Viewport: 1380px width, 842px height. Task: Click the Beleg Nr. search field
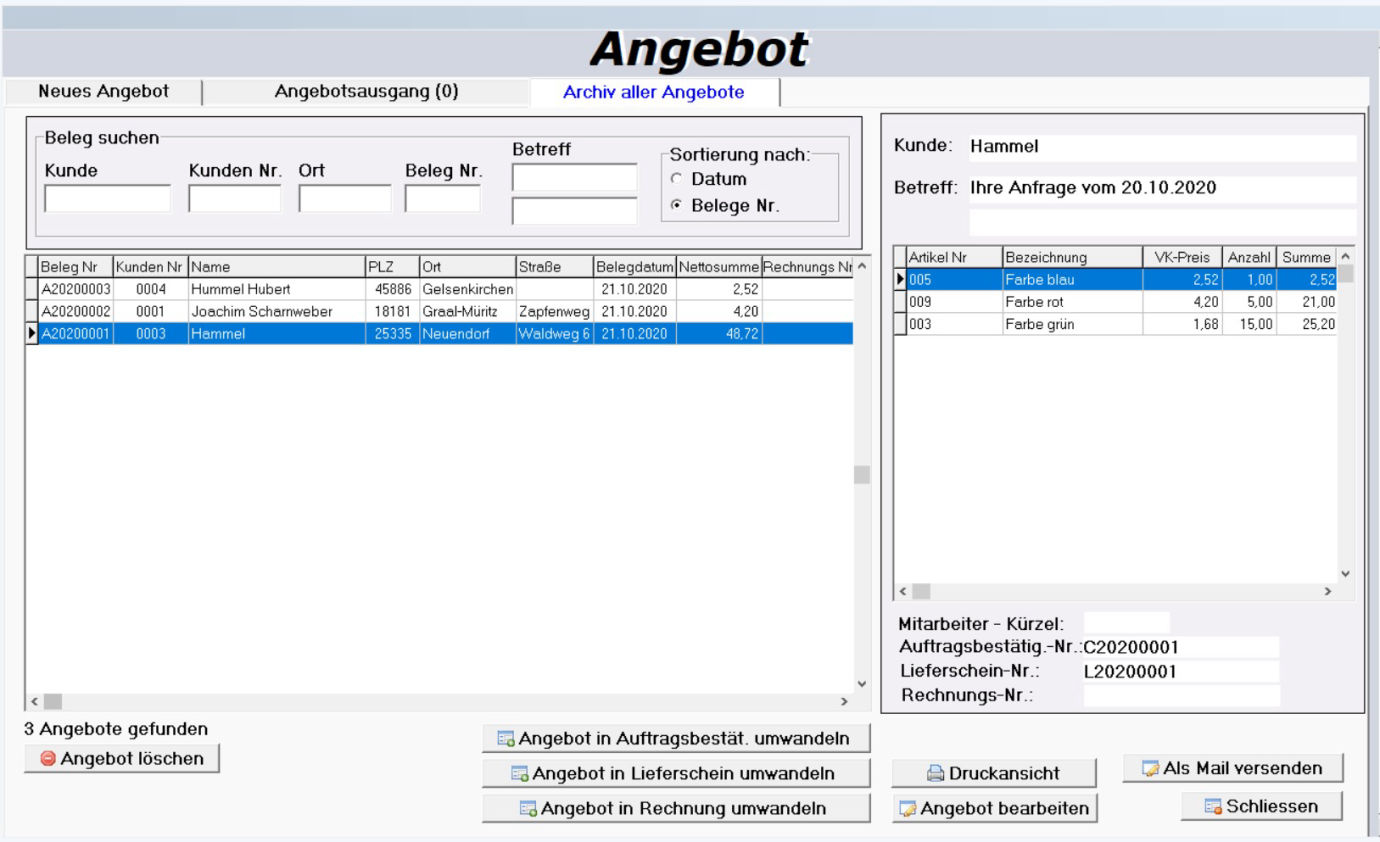[x=442, y=199]
